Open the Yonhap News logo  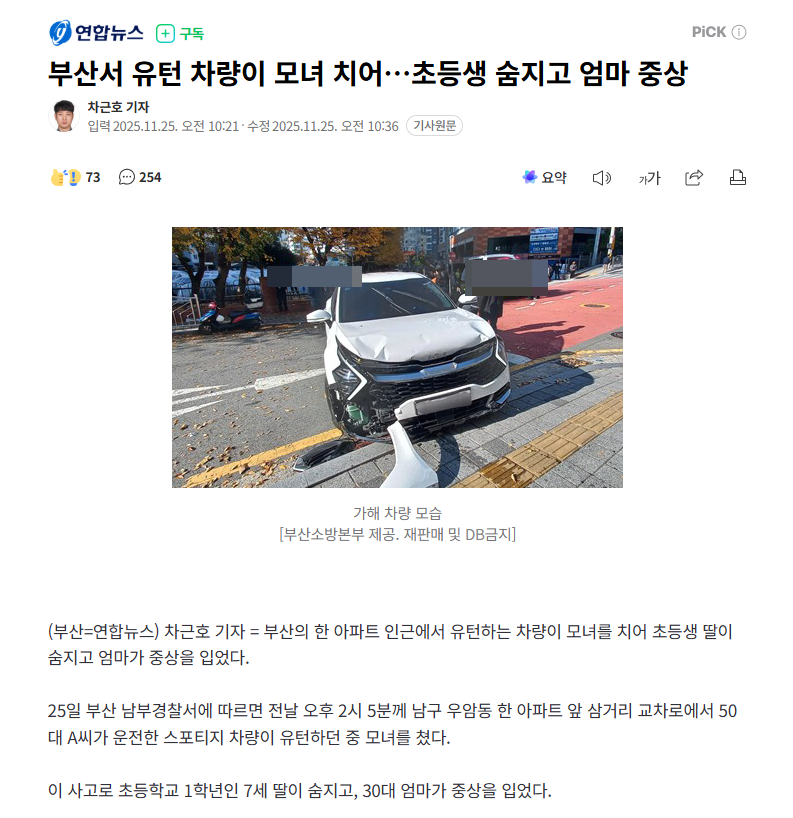pyautogui.click(x=96, y=33)
